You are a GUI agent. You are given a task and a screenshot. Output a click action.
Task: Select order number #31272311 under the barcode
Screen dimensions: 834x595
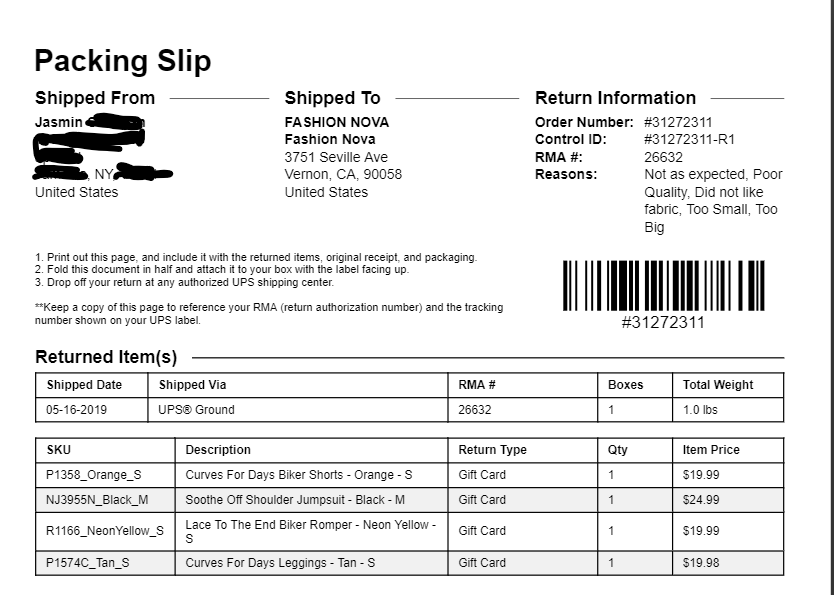click(663, 322)
